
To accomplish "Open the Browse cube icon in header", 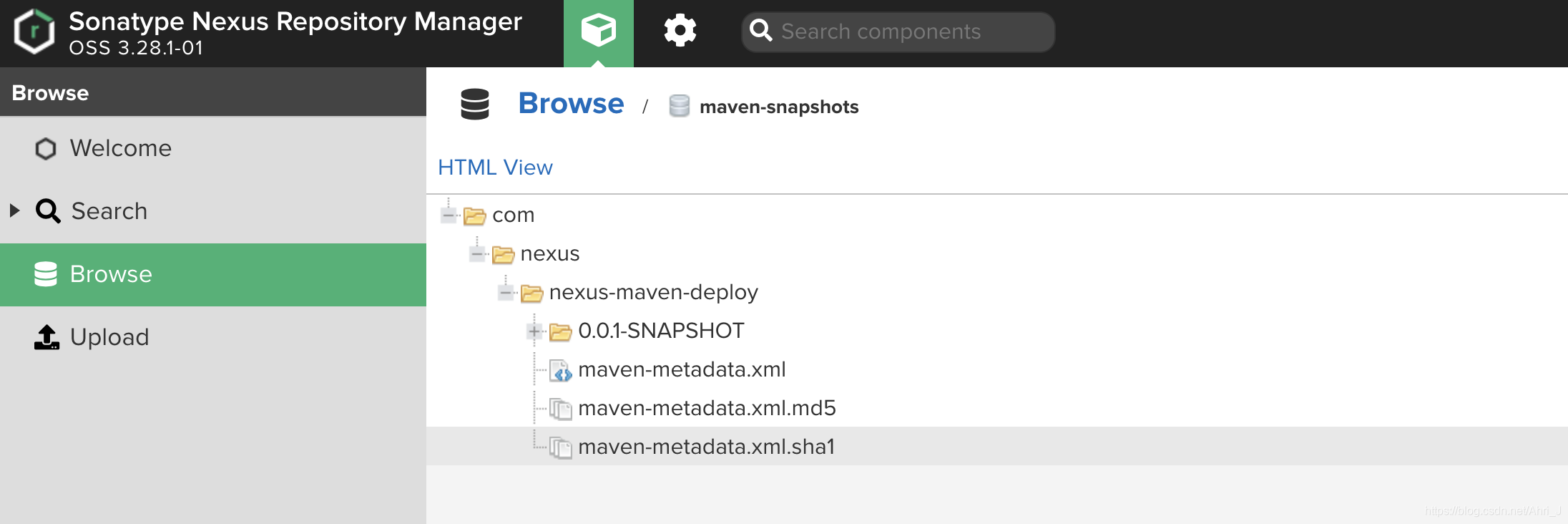I will pyautogui.click(x=598, y=31).
